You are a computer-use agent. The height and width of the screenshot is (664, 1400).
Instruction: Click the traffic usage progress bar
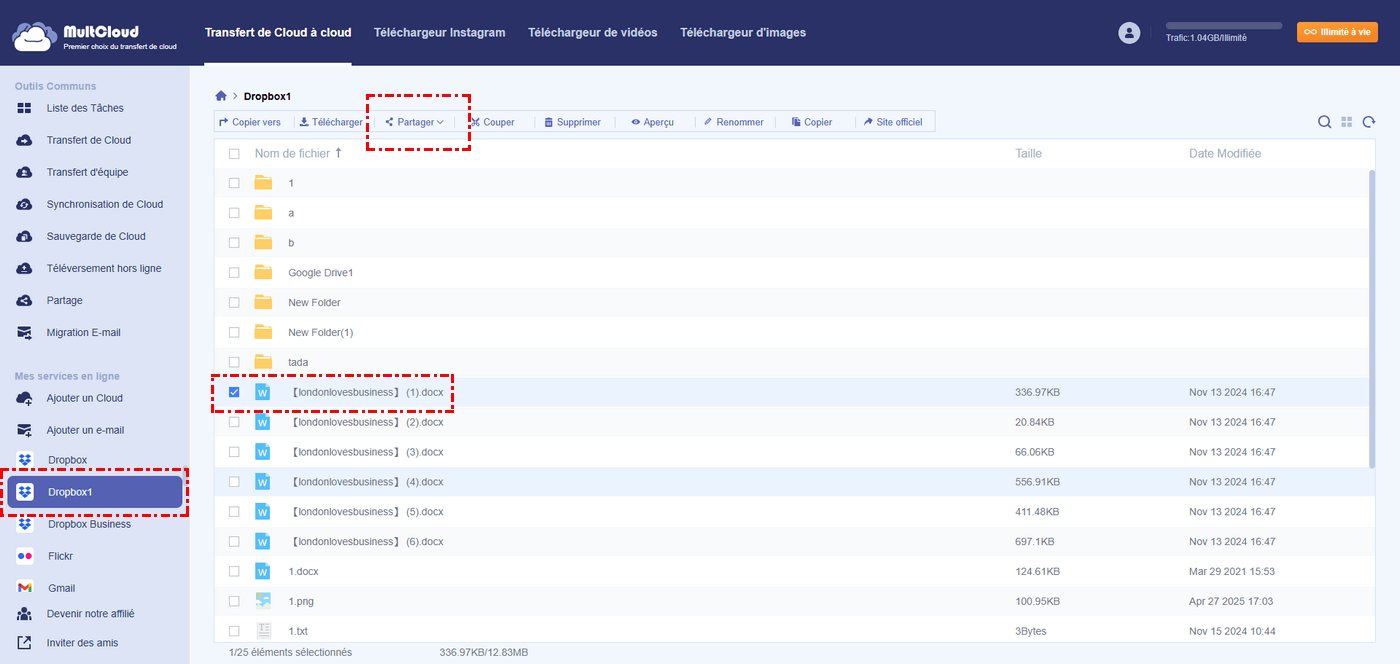coord(1223,26)
